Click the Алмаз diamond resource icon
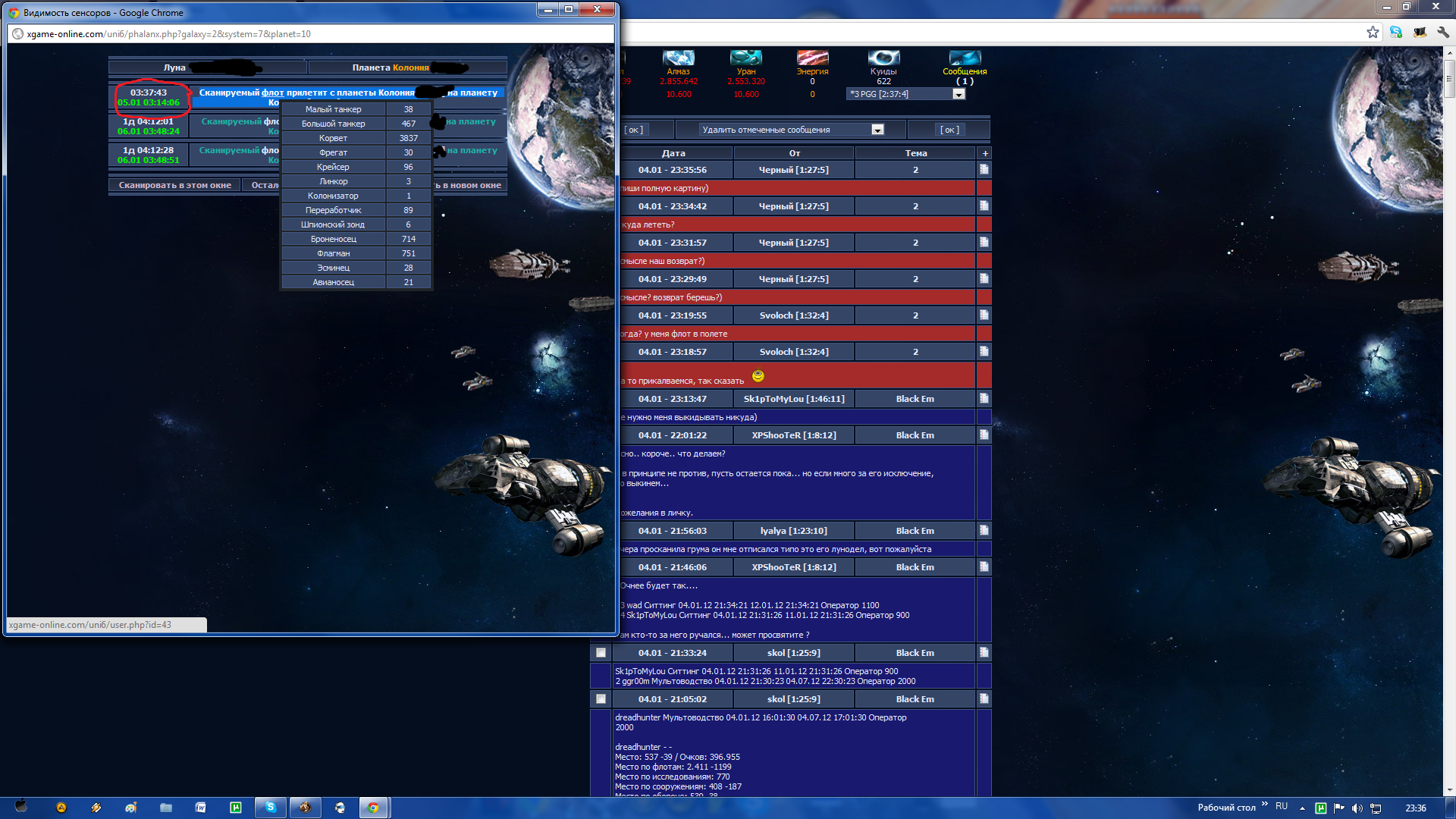1456x819 pixels. pos(678,58)
